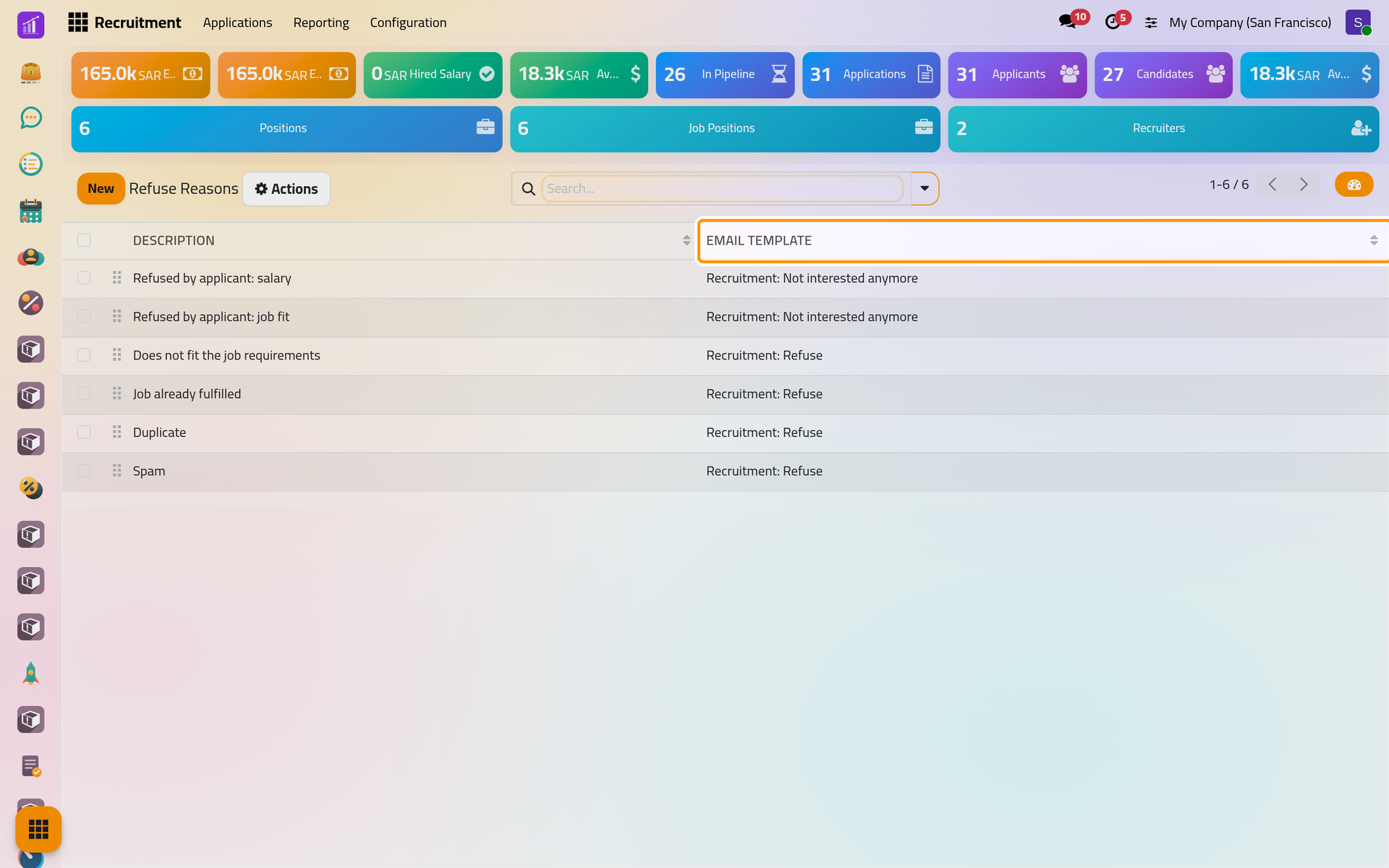The image size is (1389, 868).
Task: Click the New button
Action: (101, 189)
